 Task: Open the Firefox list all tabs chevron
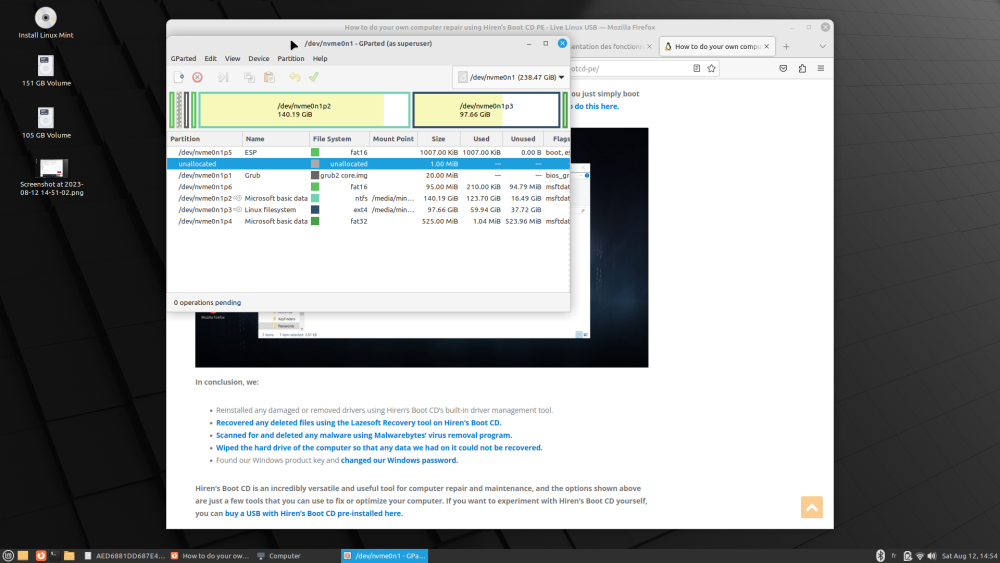point(823,47)
